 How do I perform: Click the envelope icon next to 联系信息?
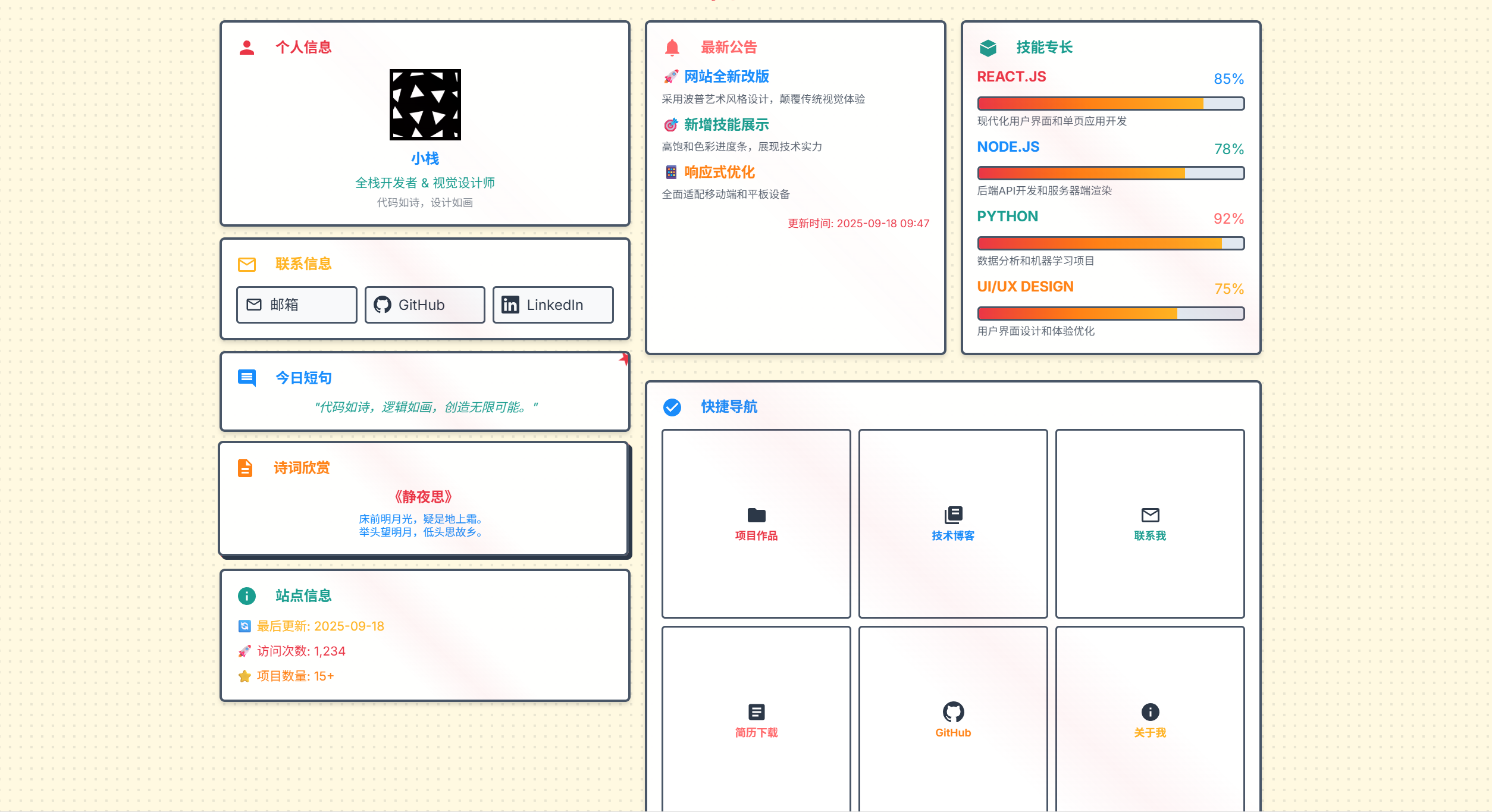[247, 264]
